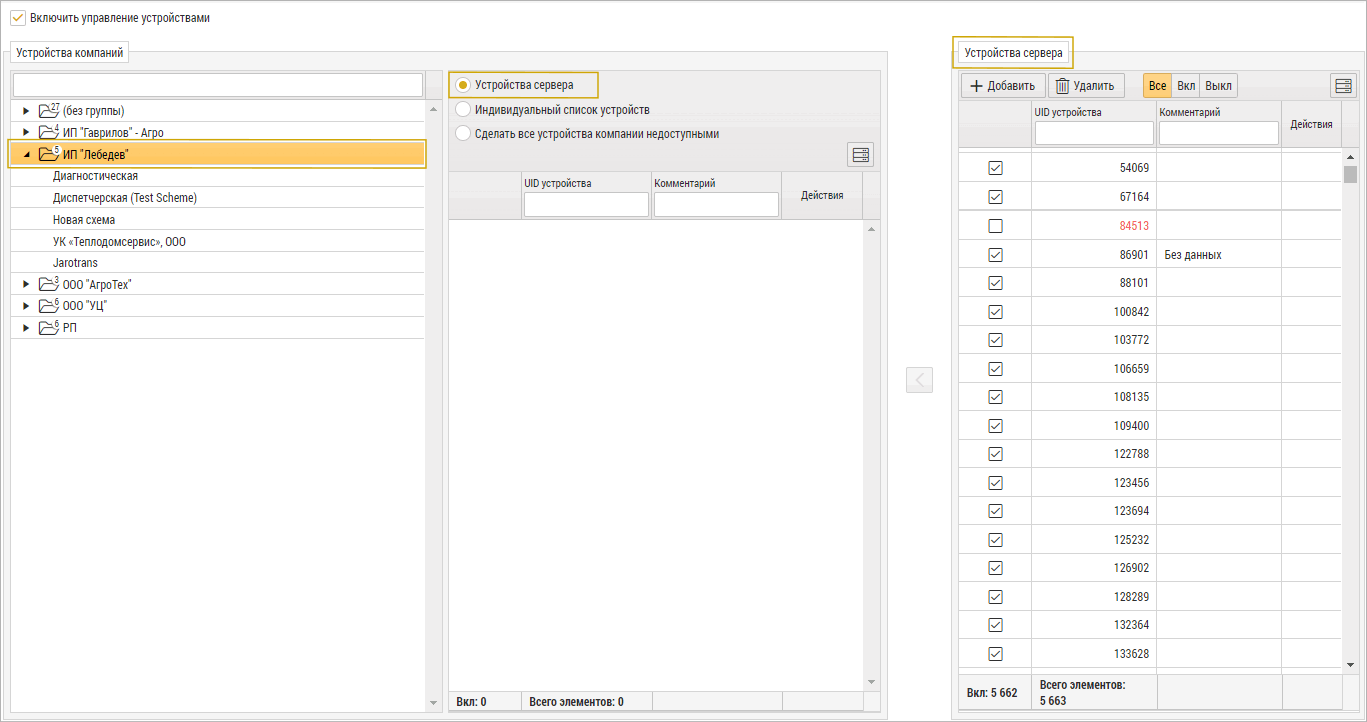
Task: Click company tree scrollbar up arrow
Action: [x=433, y=109]
